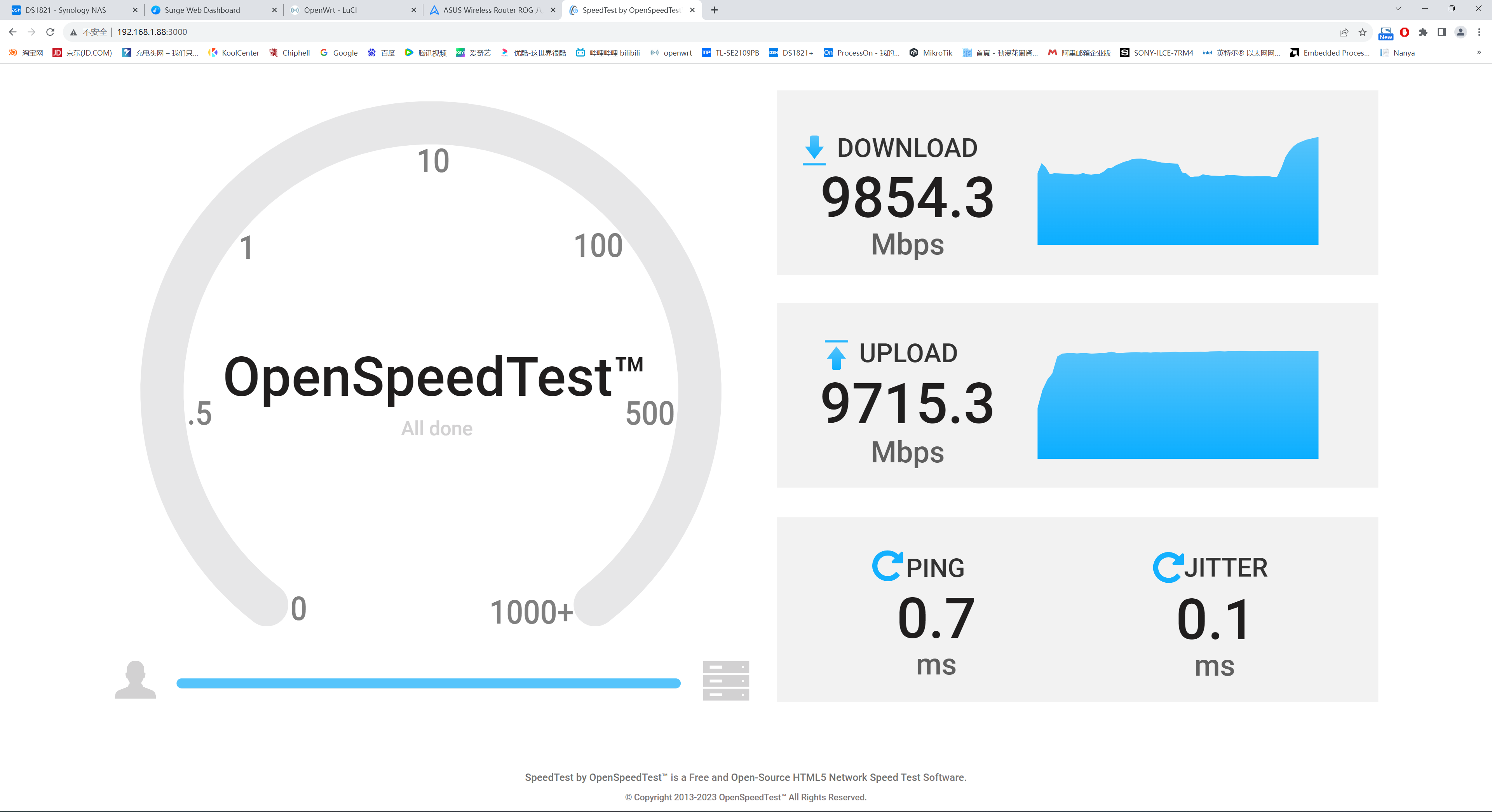Click the address bar URL field

[718, 32]
